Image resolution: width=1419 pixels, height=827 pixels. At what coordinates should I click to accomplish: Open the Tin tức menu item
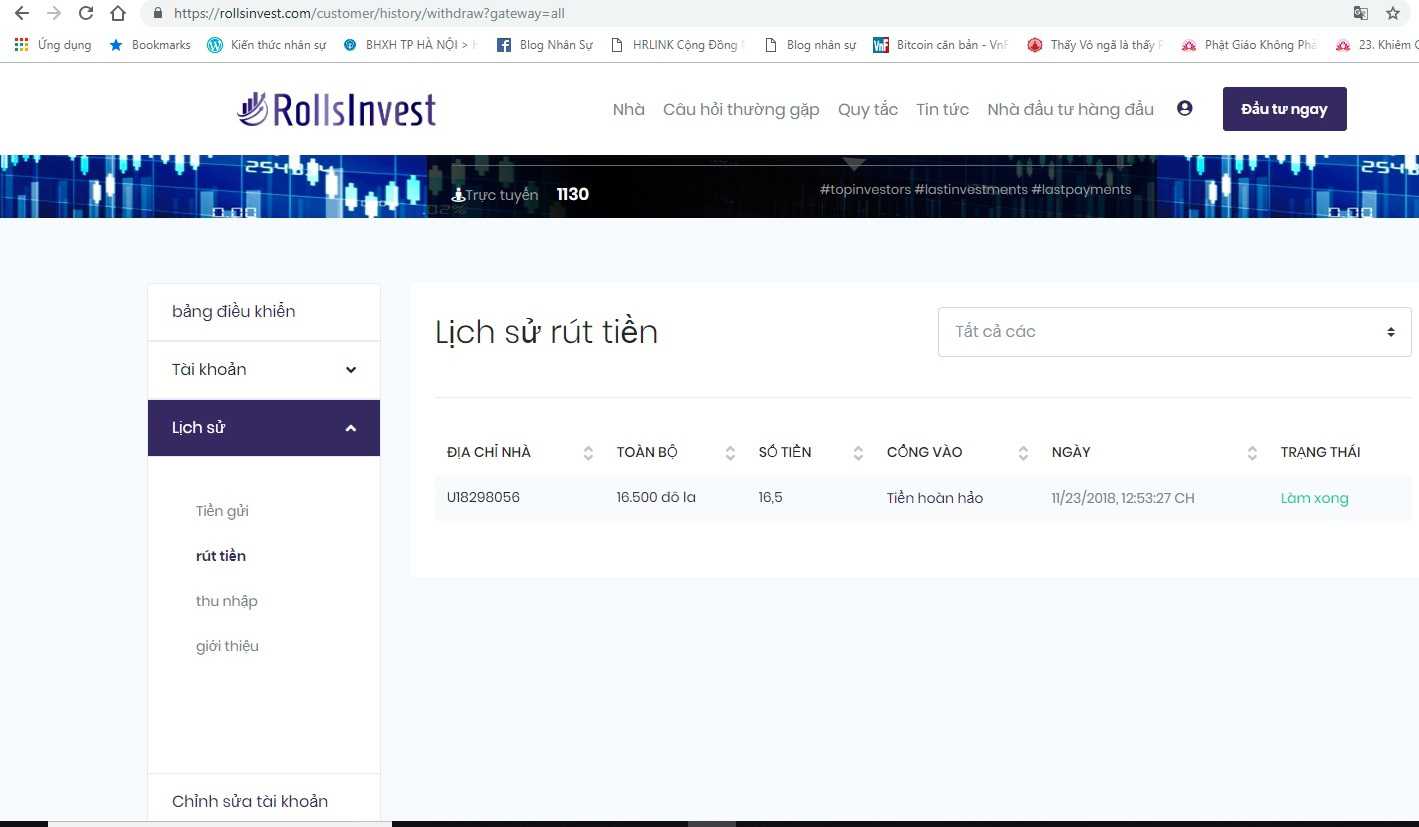click(942, 110)
